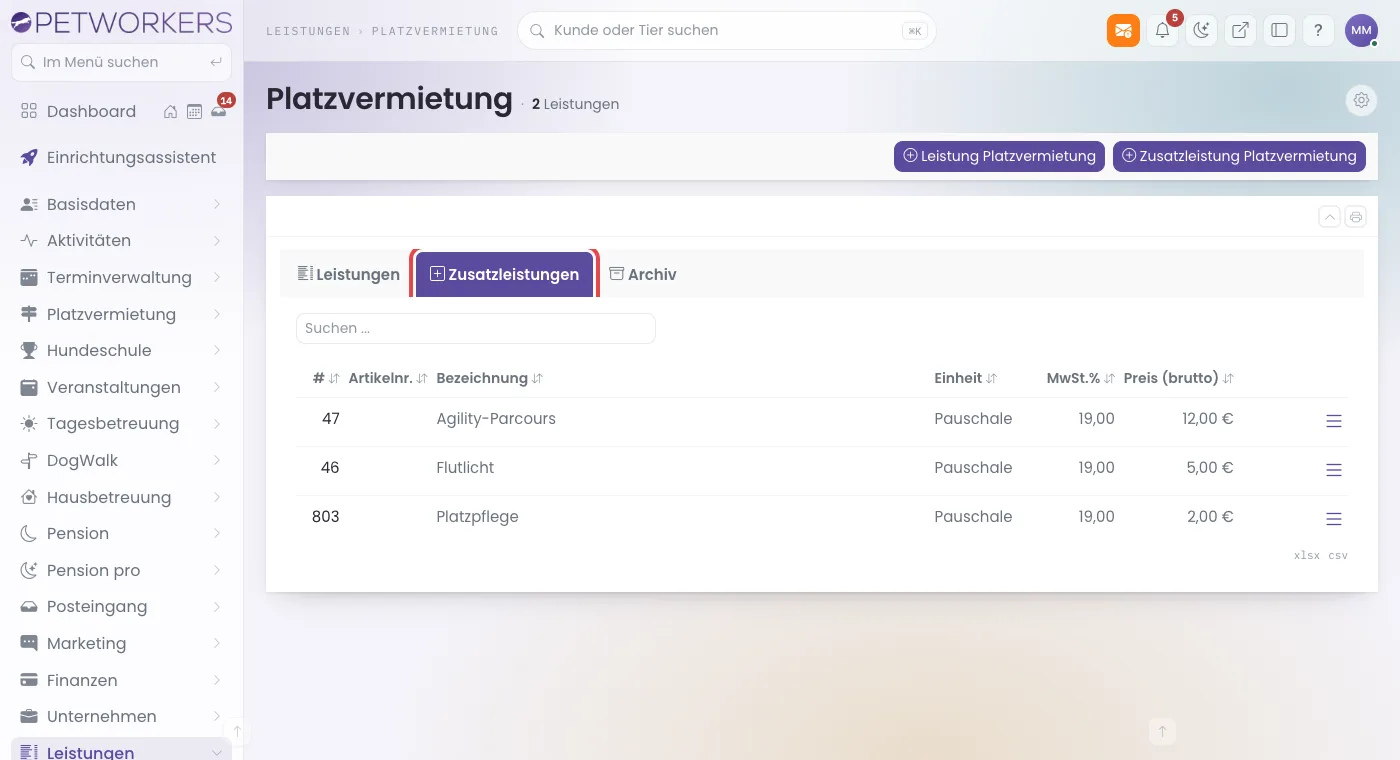Click the table Suchen filter field

pyautogui.click(x=476, y=328)
